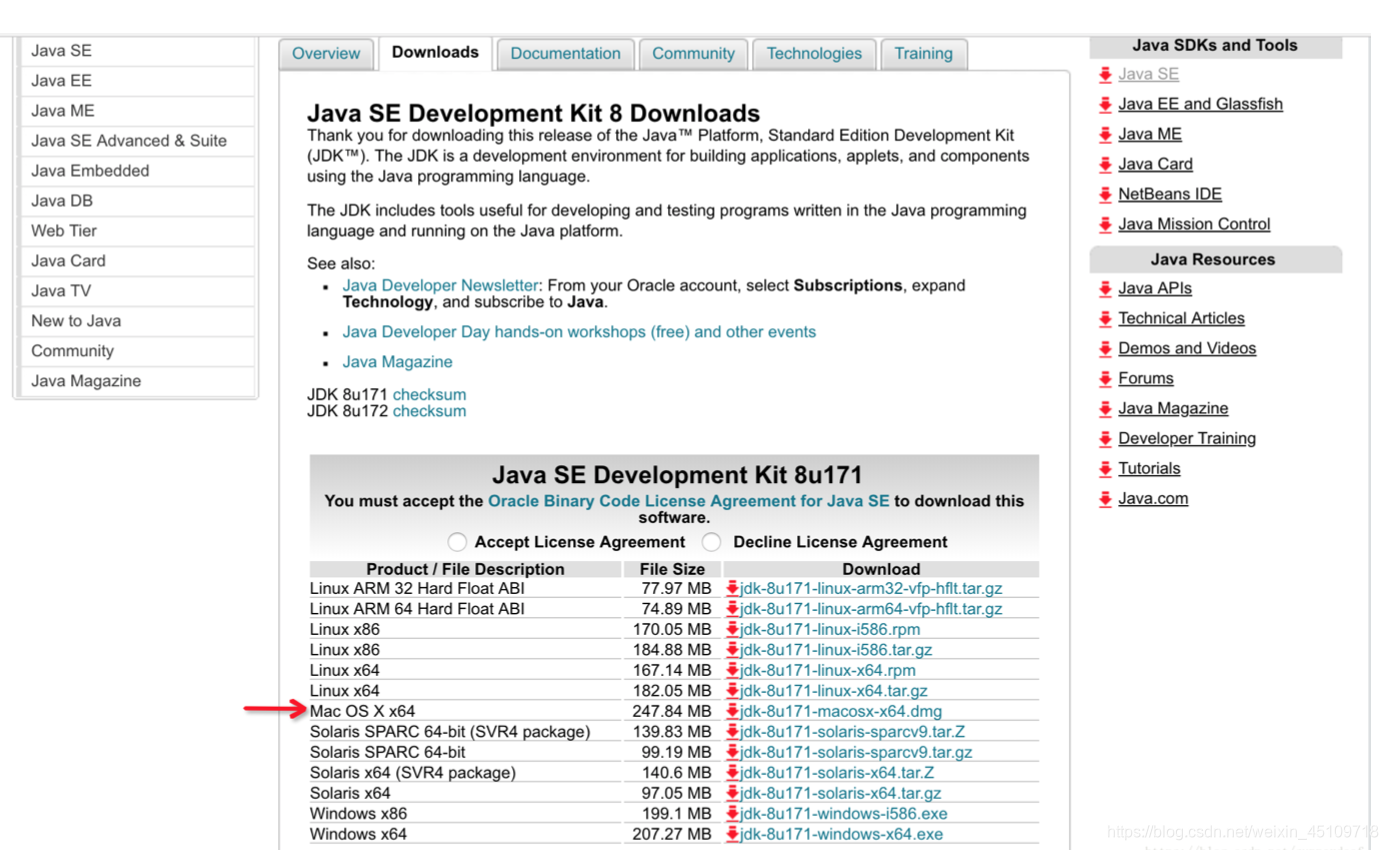
Task: Open the Java Magazine link under See also
Action: coord(397,362)
